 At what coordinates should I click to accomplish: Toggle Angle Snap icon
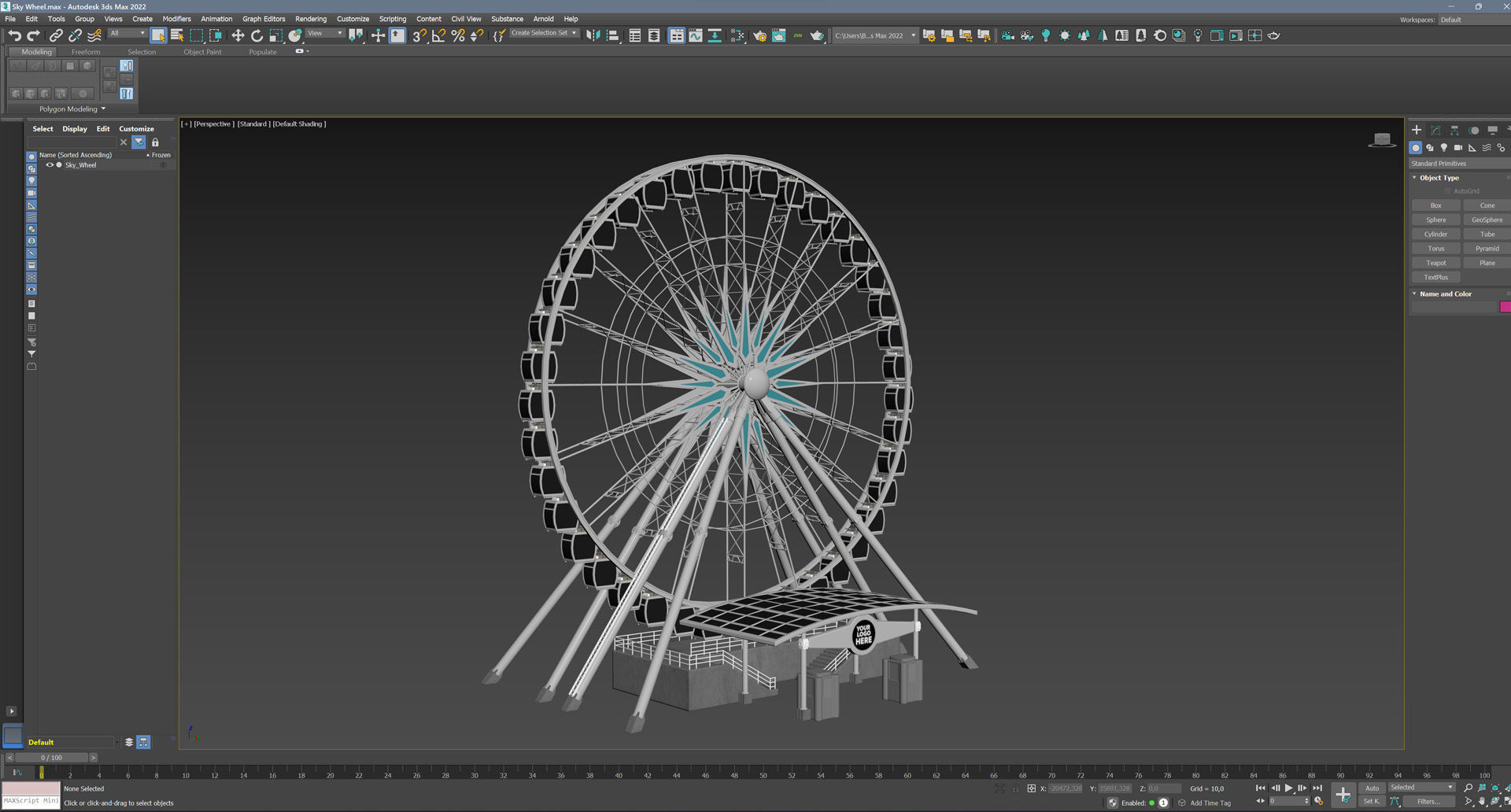point(438,35)
